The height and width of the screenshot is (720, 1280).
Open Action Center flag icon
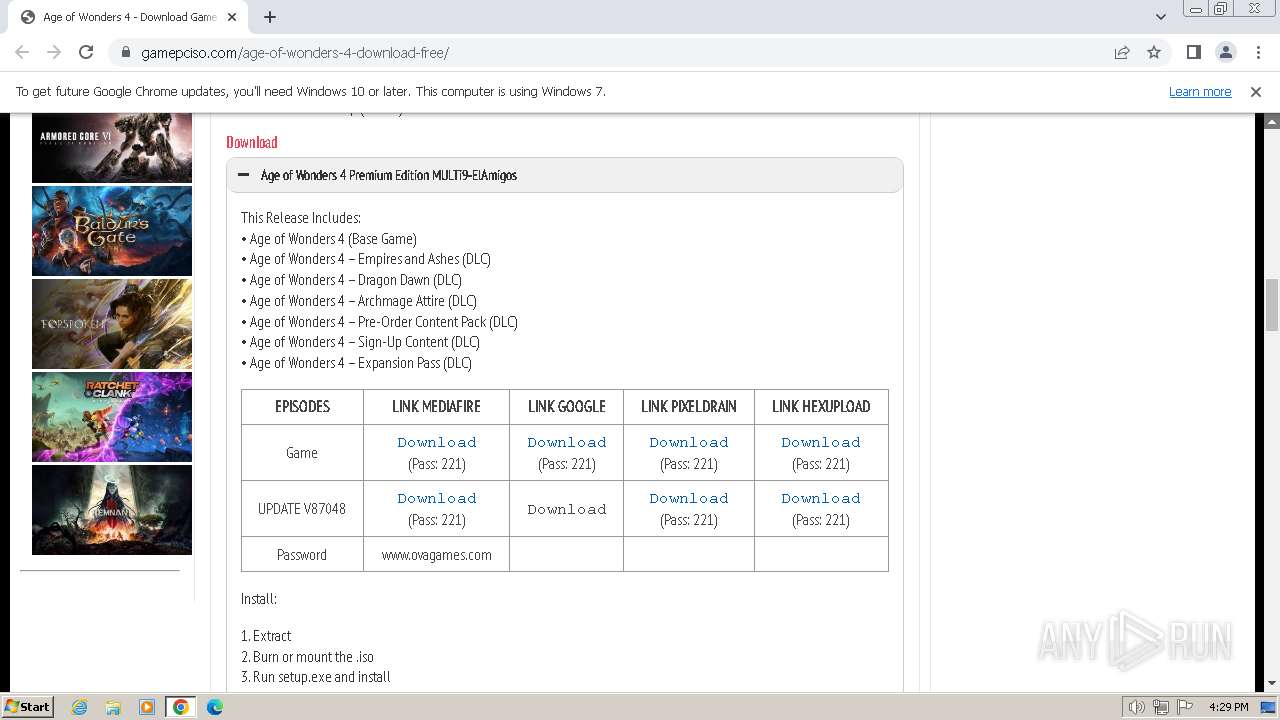(1185, 707)
